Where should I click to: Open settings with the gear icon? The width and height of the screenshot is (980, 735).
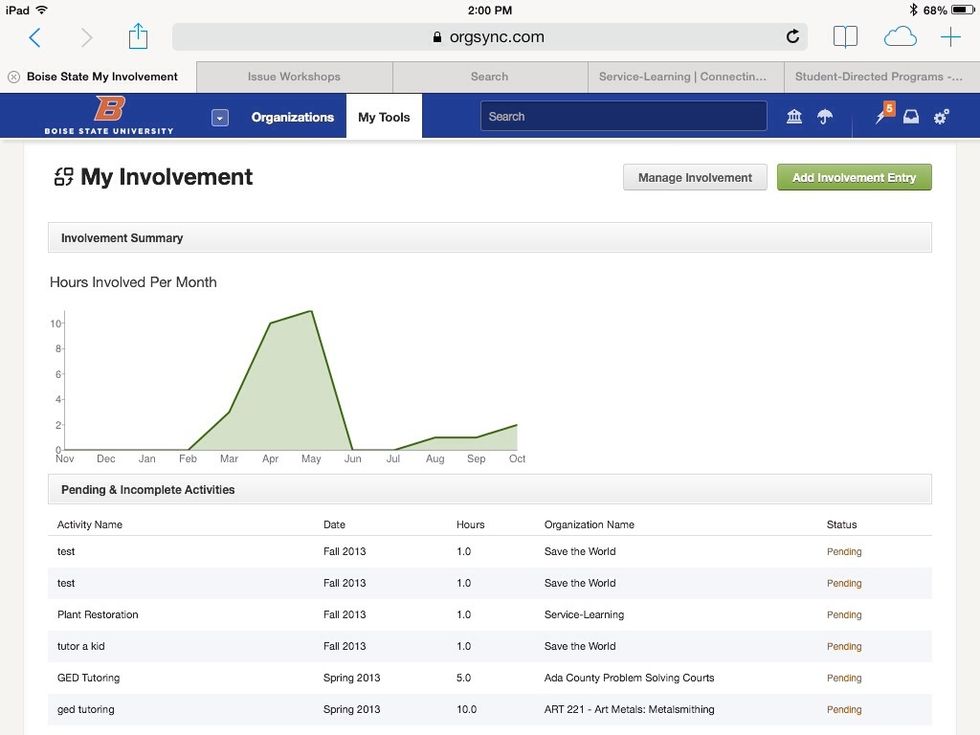(x=941, y=117)
